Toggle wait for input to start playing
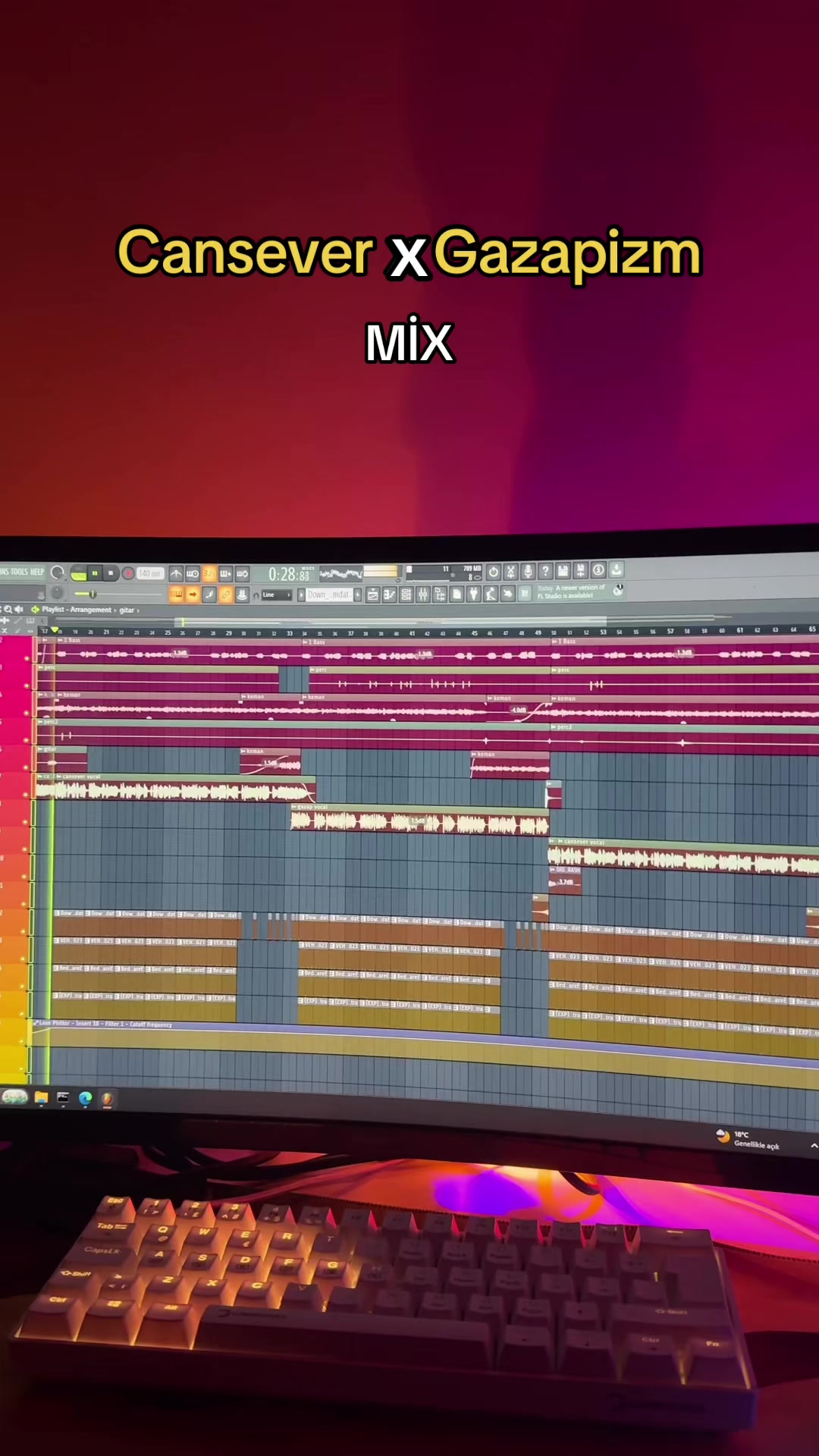Image resolution: width=819 pixels, height=1456 pixels. point(193,573)
